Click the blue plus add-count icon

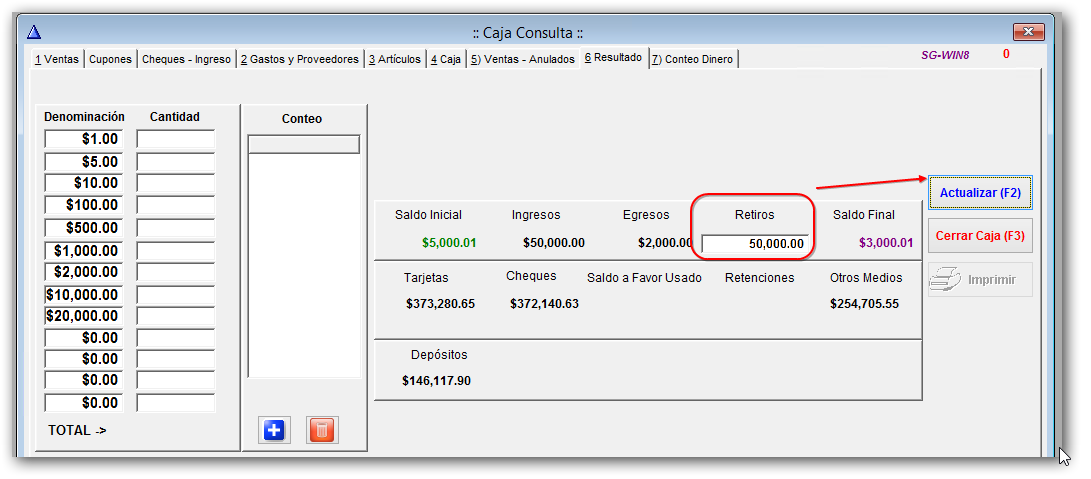[274, 430]
